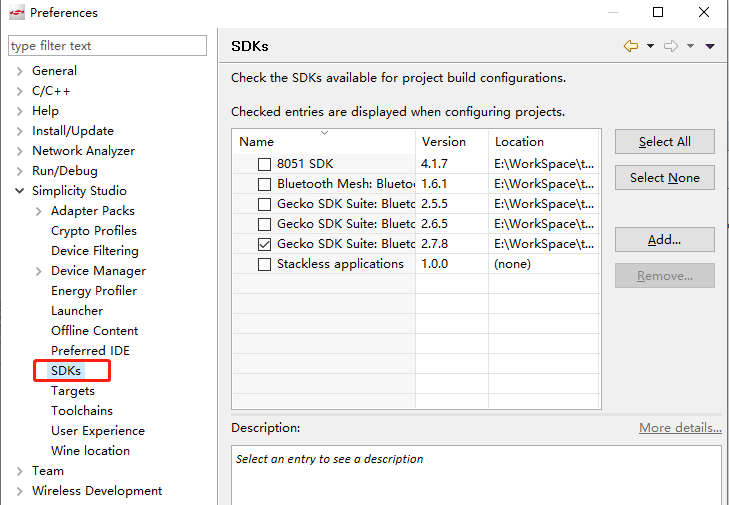Click the type filter text field
This screenshot has height=505, width=729.
pyautogui.click(x=107, y=46)
